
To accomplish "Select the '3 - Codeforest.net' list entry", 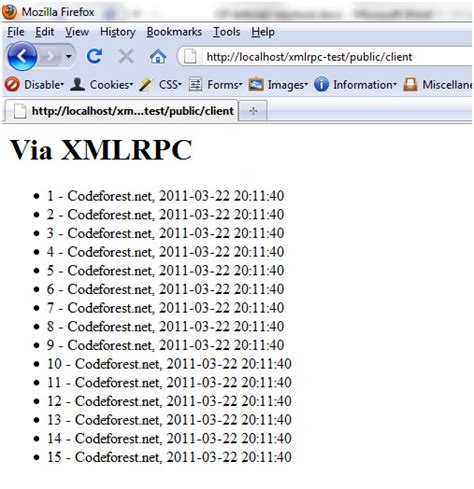I will coord(165,233).
